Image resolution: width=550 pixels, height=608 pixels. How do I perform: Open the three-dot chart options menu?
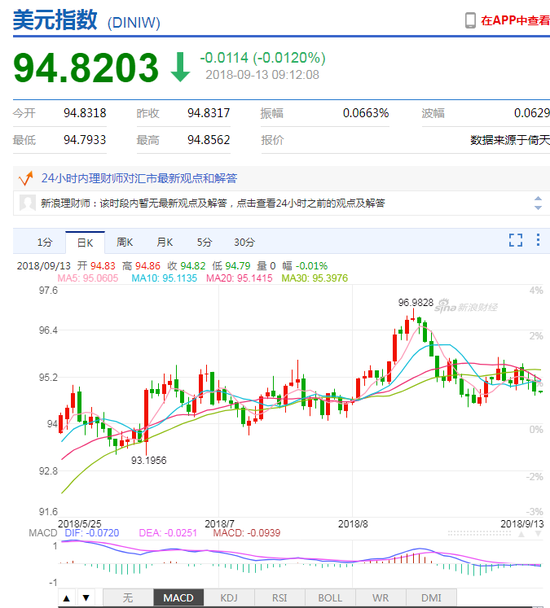click(538, 240)
